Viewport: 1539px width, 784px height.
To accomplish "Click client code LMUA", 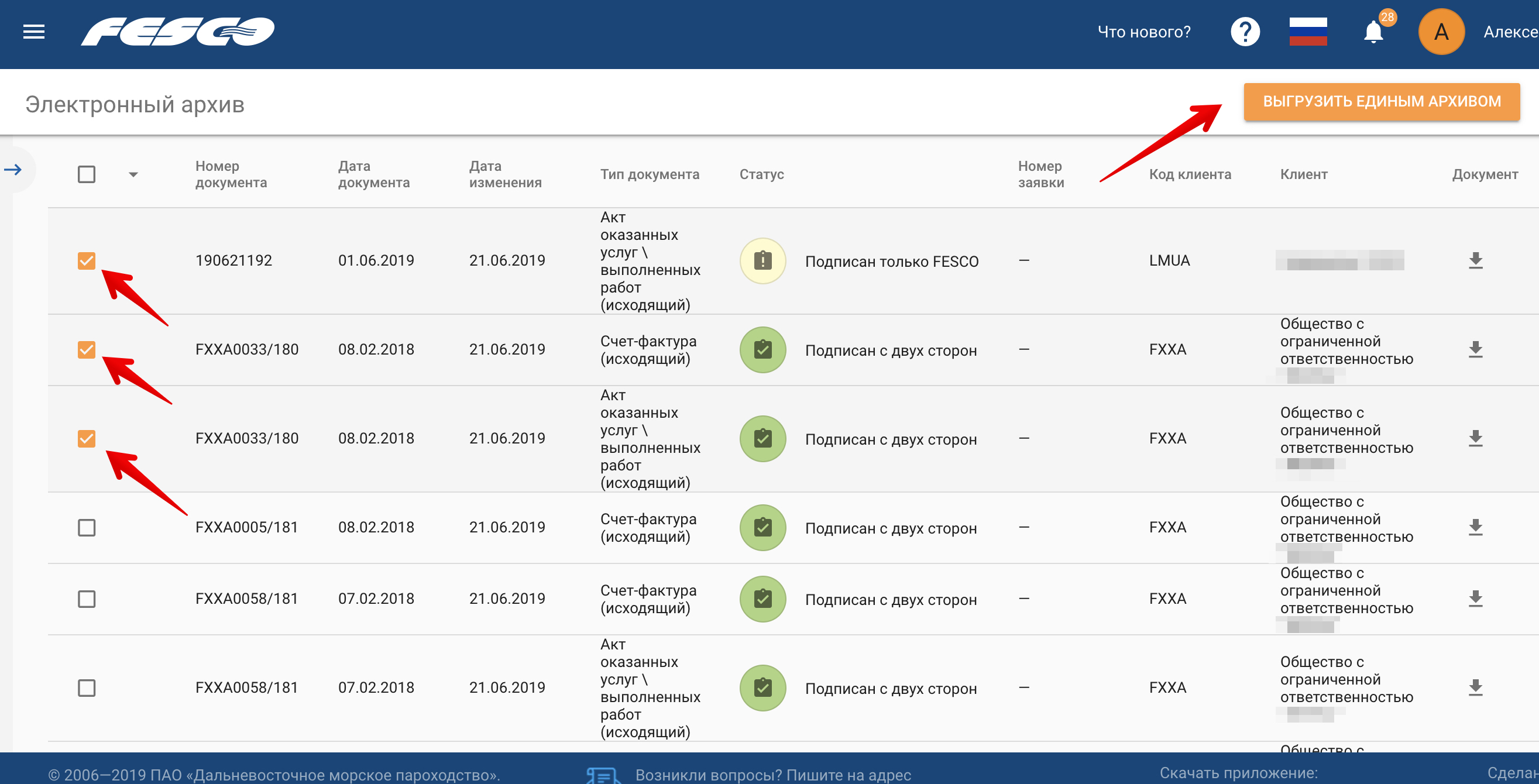I will pos(1169,260).
